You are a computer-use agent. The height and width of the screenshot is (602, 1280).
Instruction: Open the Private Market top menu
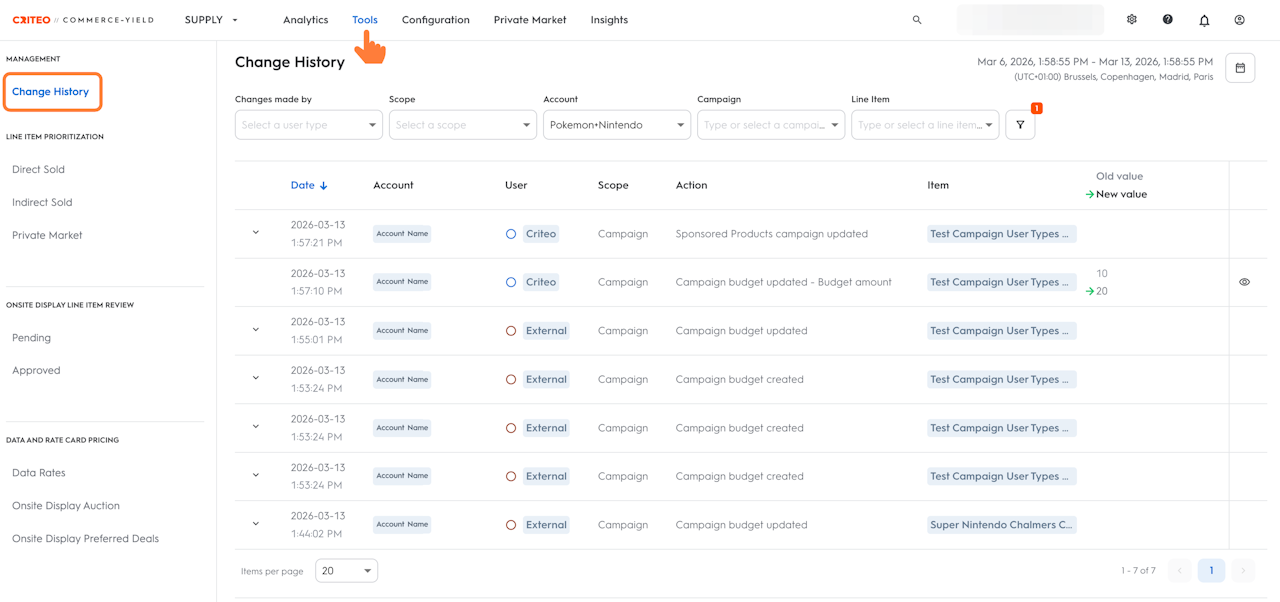(530, 20)
